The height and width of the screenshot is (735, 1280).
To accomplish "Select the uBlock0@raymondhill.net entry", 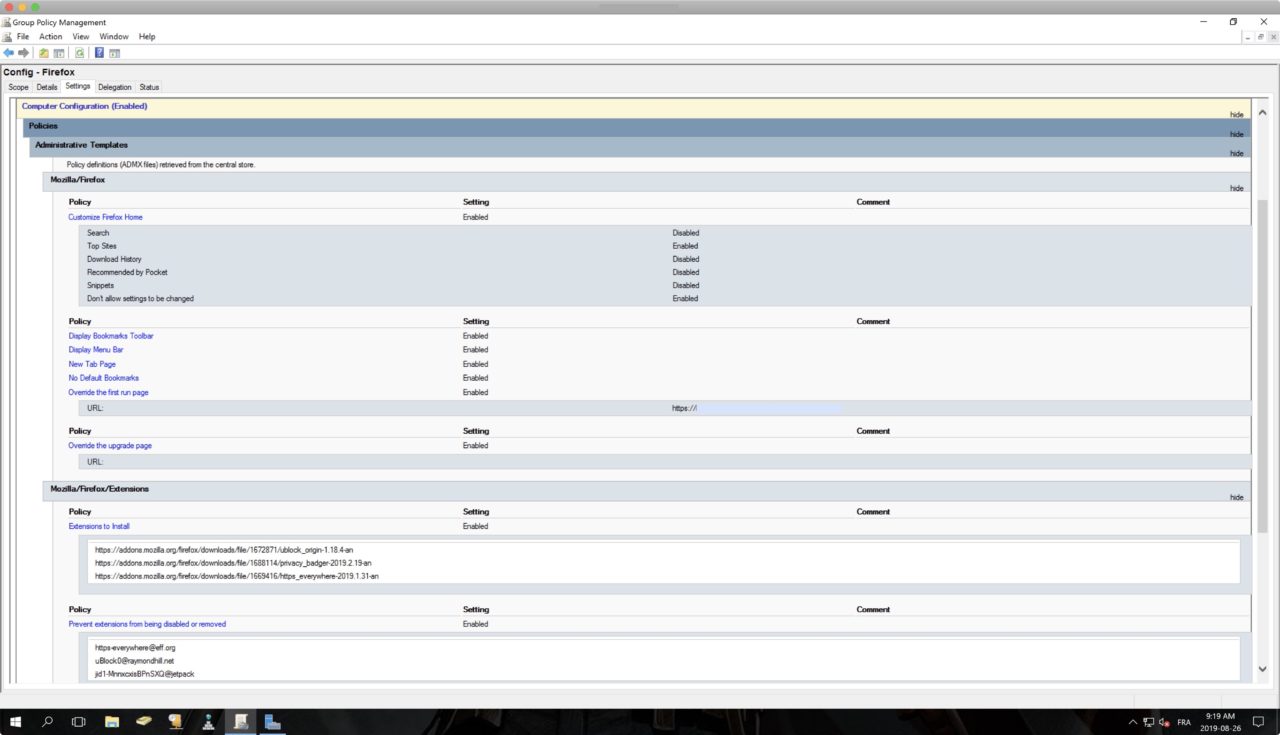I will (x=134, y=661).
